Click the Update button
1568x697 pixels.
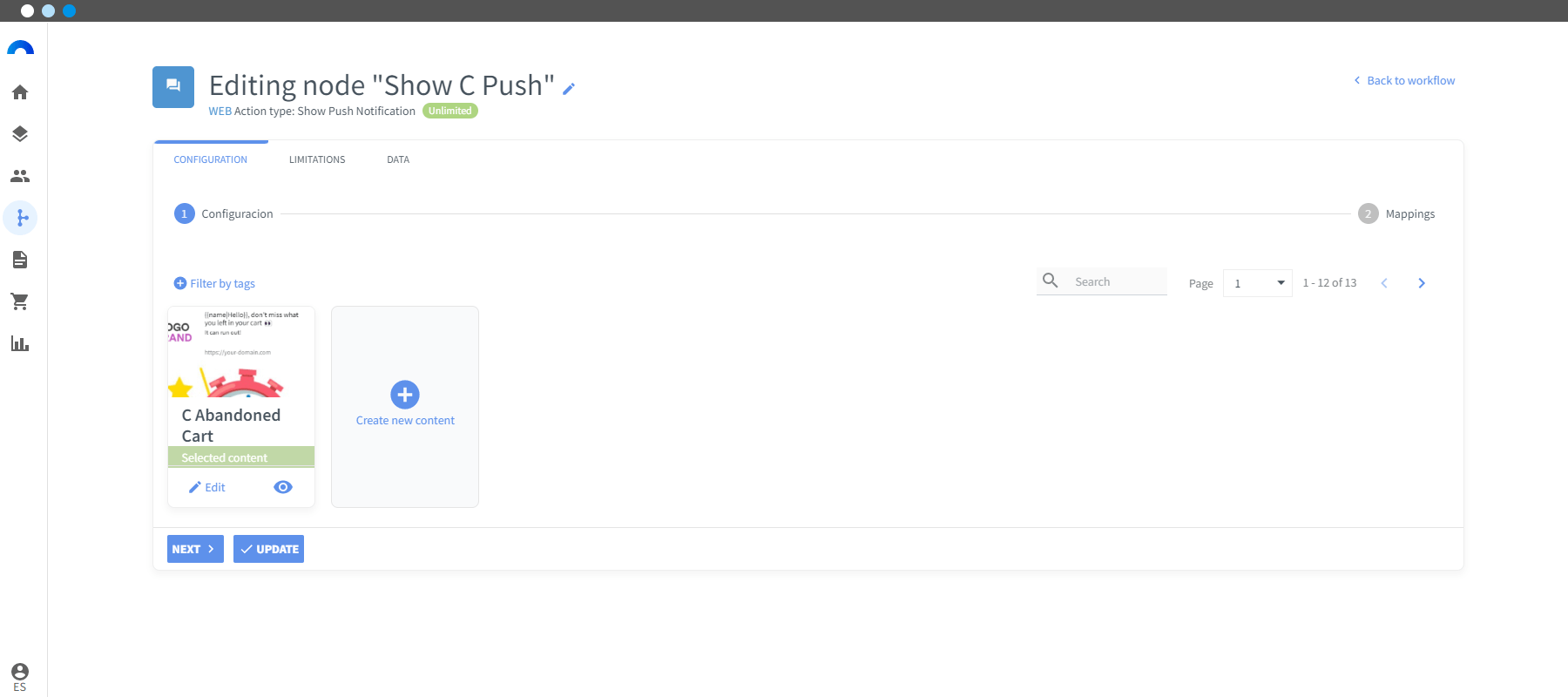pyautogui.click(x=268, y=549)
